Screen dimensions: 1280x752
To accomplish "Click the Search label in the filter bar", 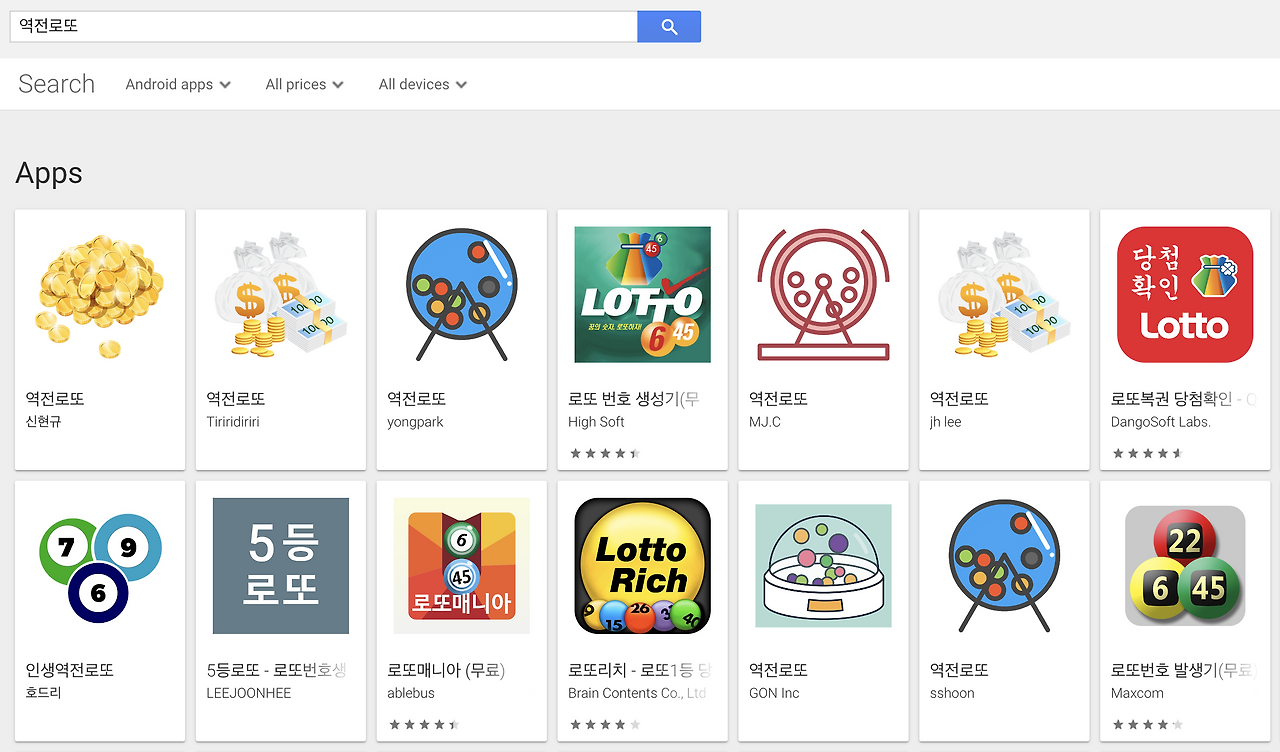I will pyautogui.click(x=56, y=84).
